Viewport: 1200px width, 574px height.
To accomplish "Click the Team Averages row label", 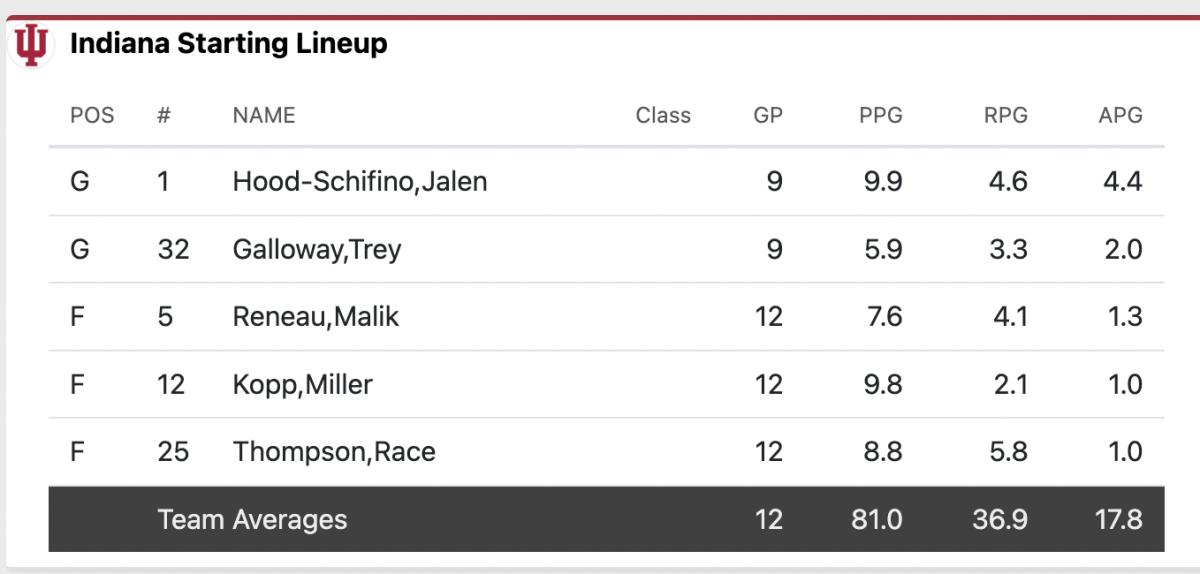I will [253, 519].
